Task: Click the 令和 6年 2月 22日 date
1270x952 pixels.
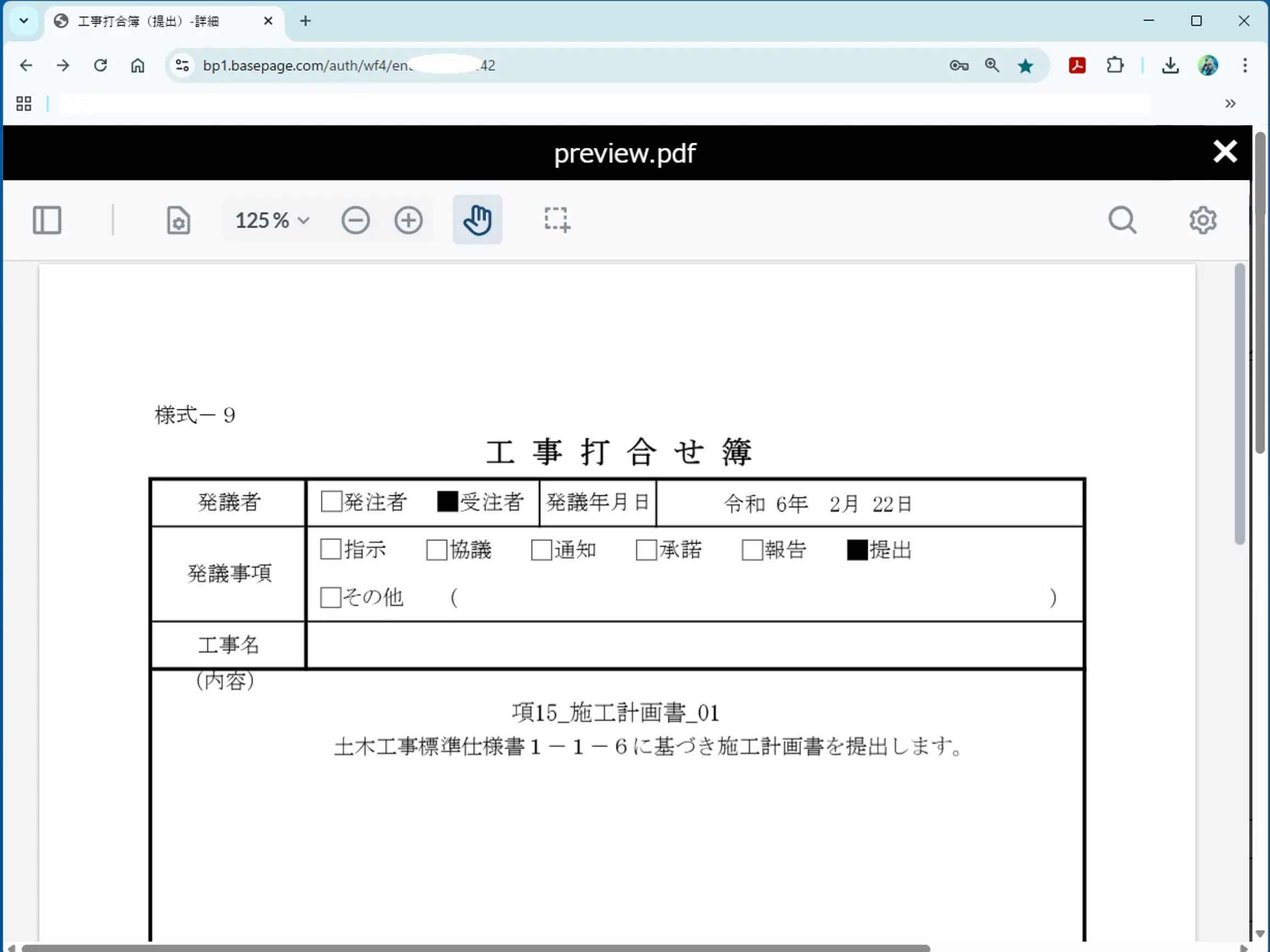Action: [818, 504]
